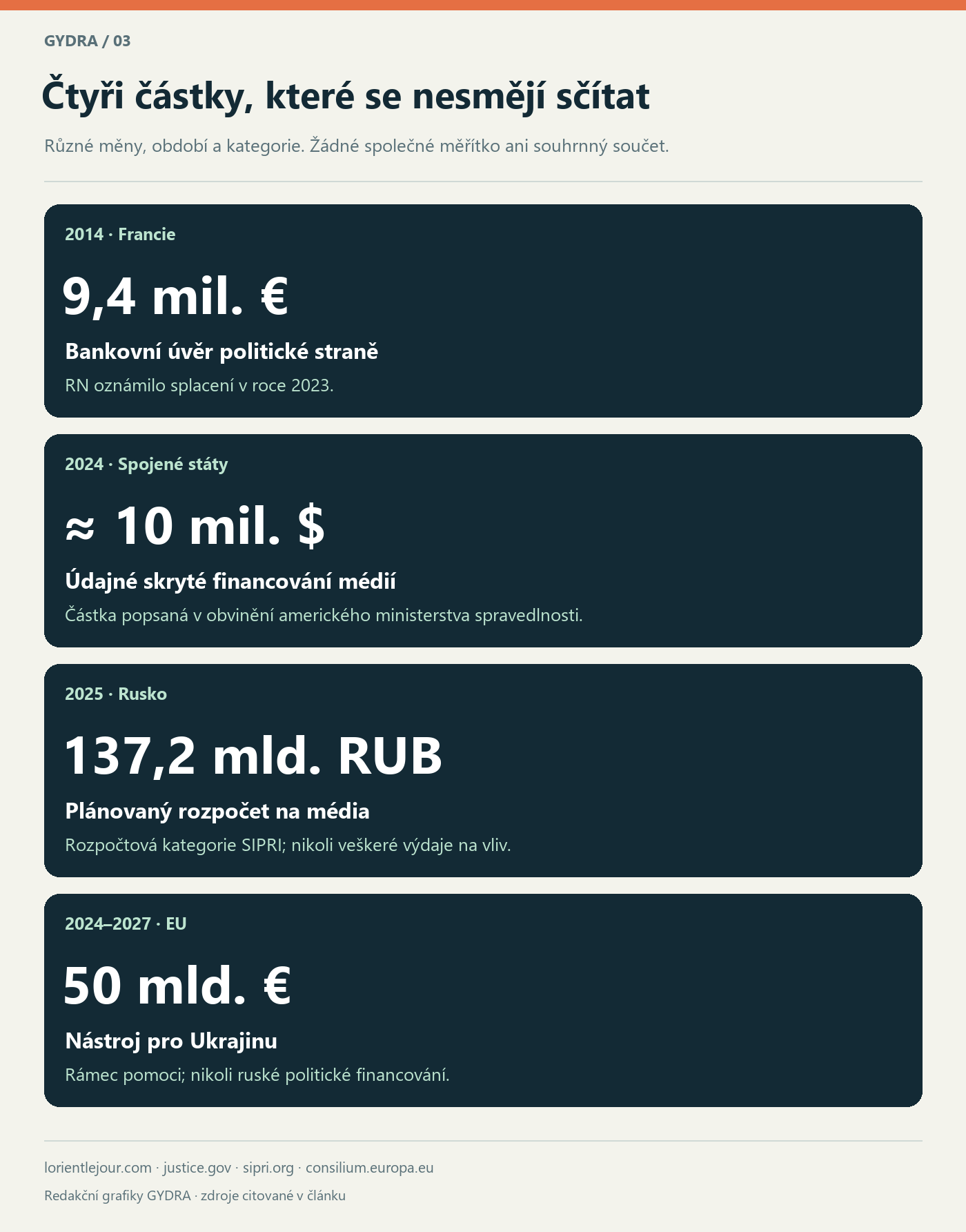This screenshot has height=1232, width=966.
Task: Click the 50 mld. € figure
Action: tap(177, 986)
